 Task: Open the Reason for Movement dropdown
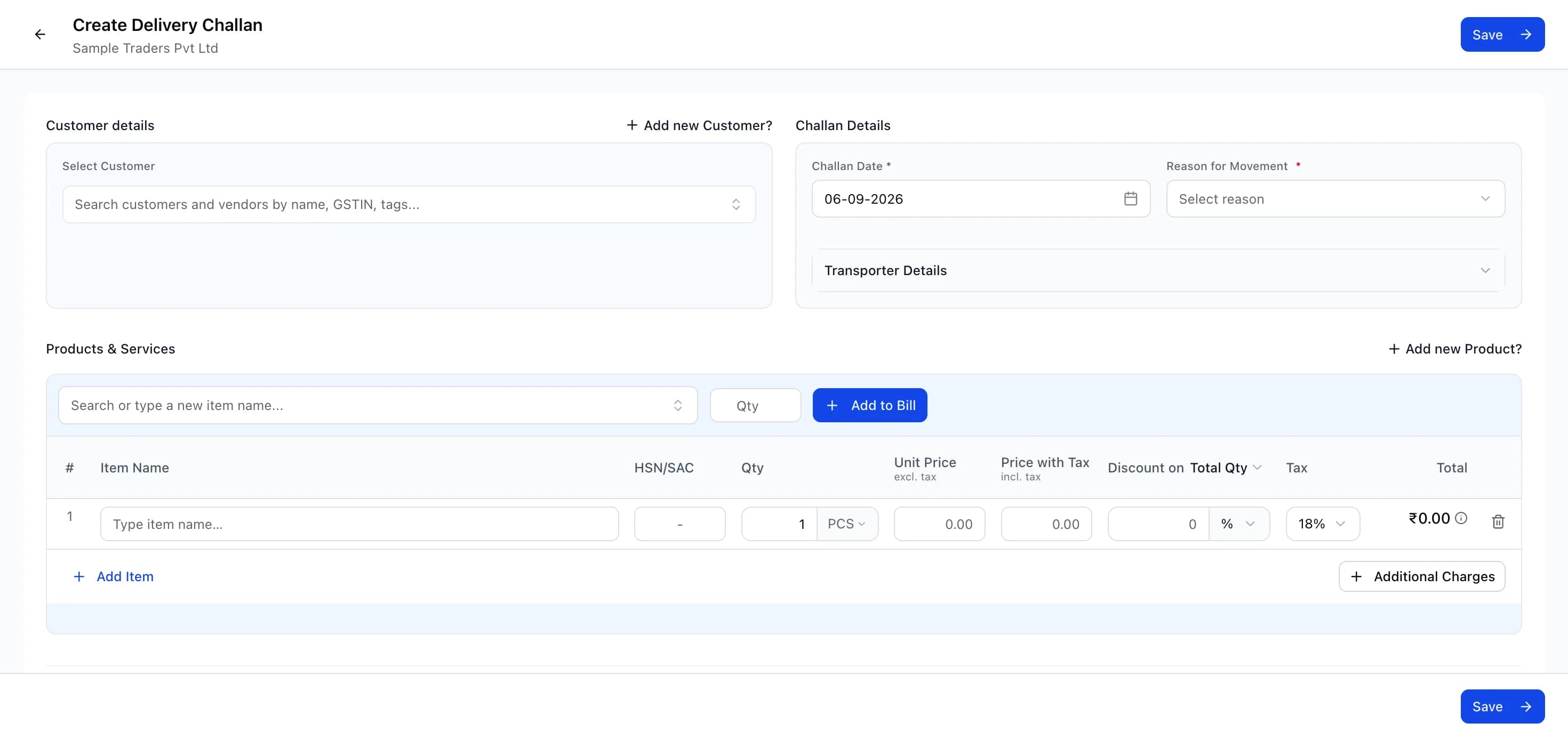coord(1335,199)
